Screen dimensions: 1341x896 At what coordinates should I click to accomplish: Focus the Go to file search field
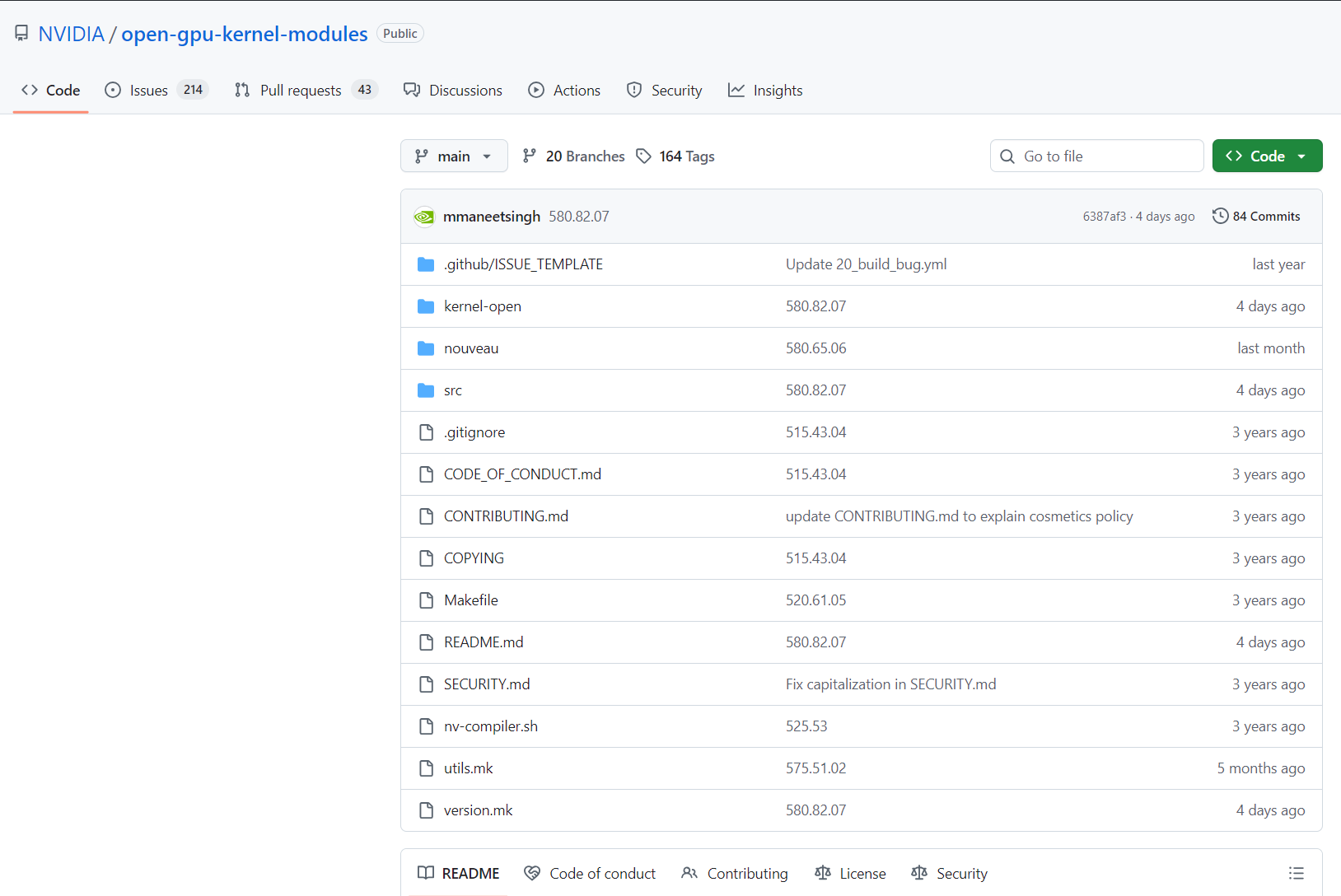click(1096, 156)
